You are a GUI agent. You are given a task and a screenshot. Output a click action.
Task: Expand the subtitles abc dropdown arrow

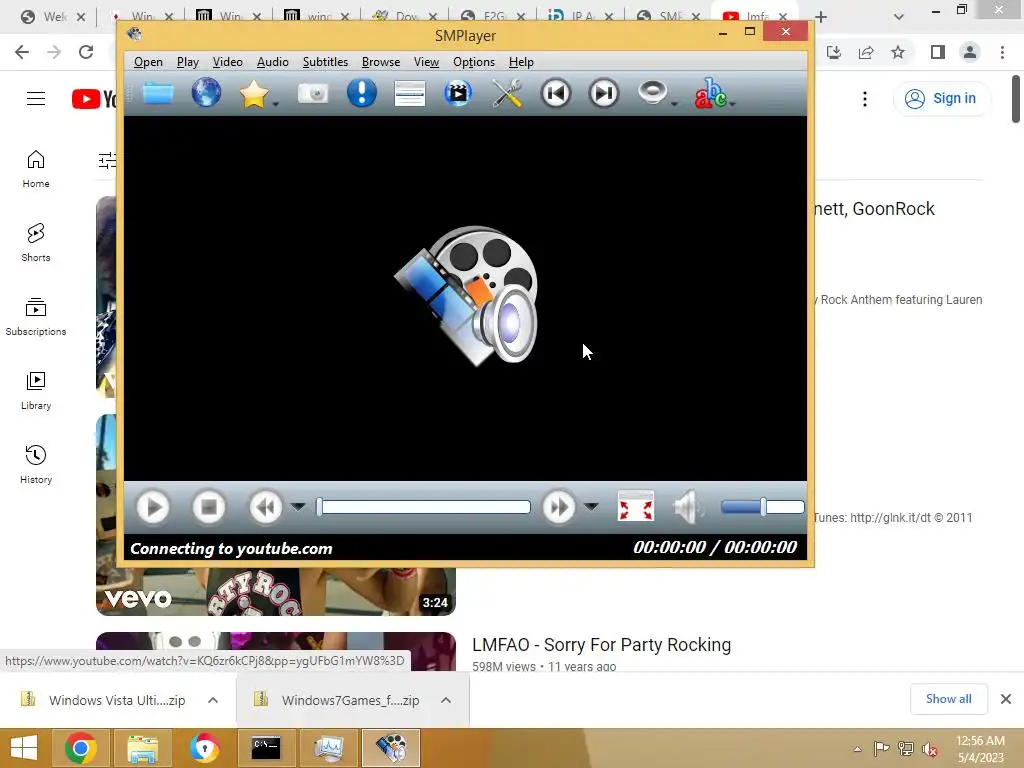pyautogui.click(x=732, y=104)
